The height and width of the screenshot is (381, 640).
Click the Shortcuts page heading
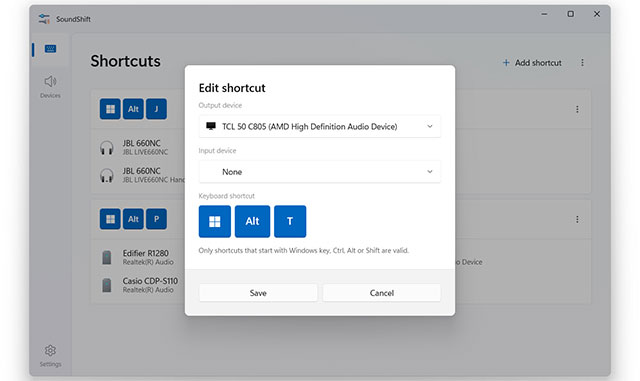coord(125,61)
